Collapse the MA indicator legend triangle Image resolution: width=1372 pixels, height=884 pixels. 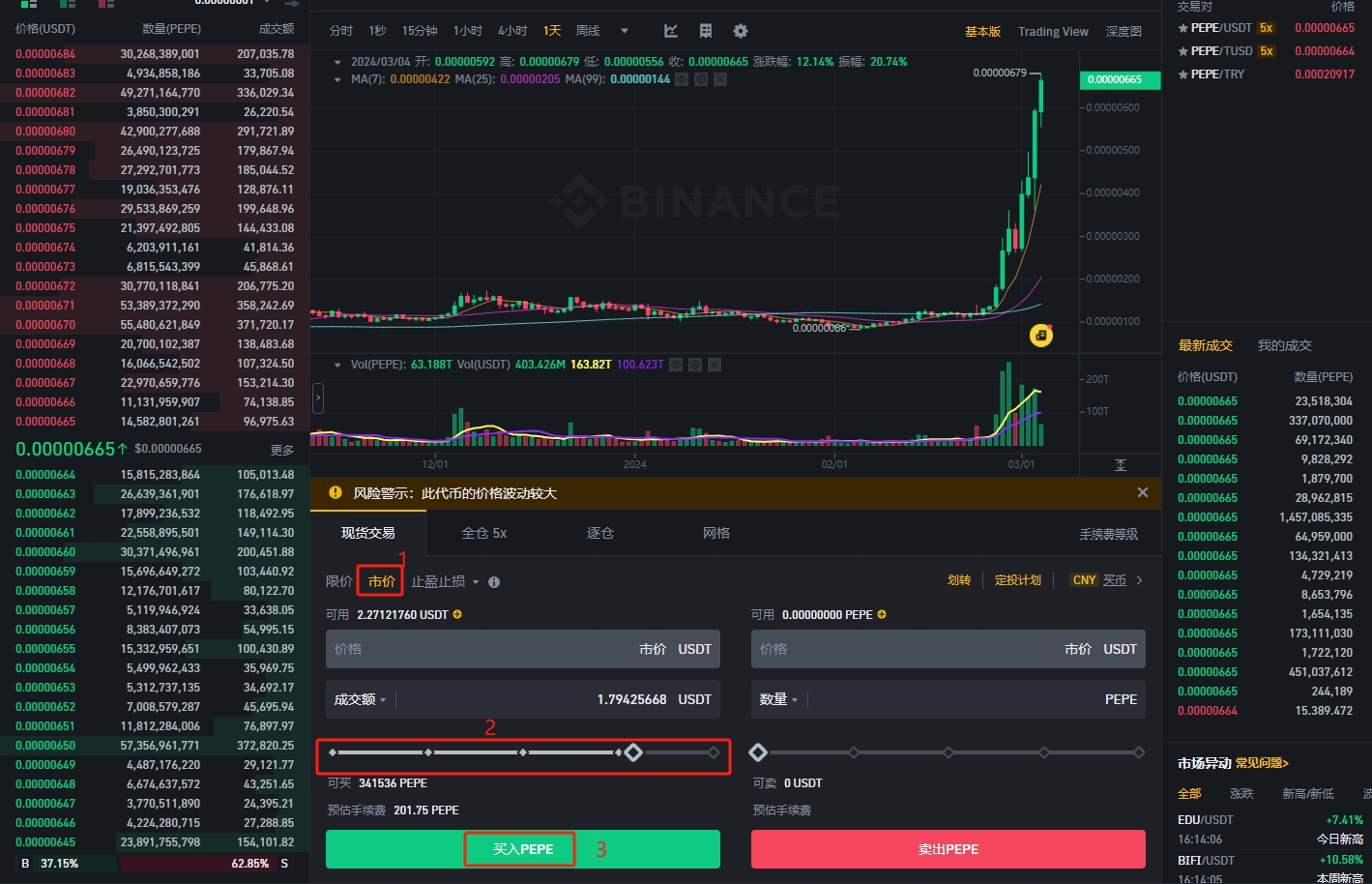[x=337, y=79]
